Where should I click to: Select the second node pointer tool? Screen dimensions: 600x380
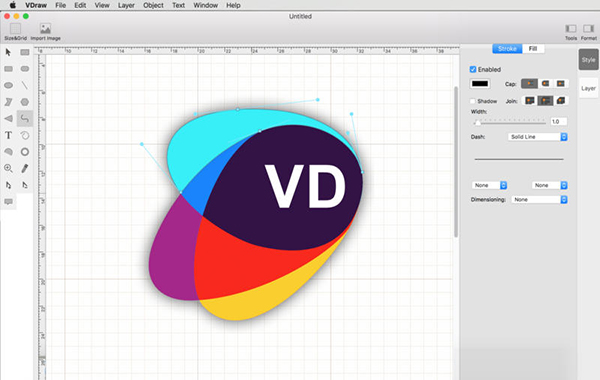[25, 185]
